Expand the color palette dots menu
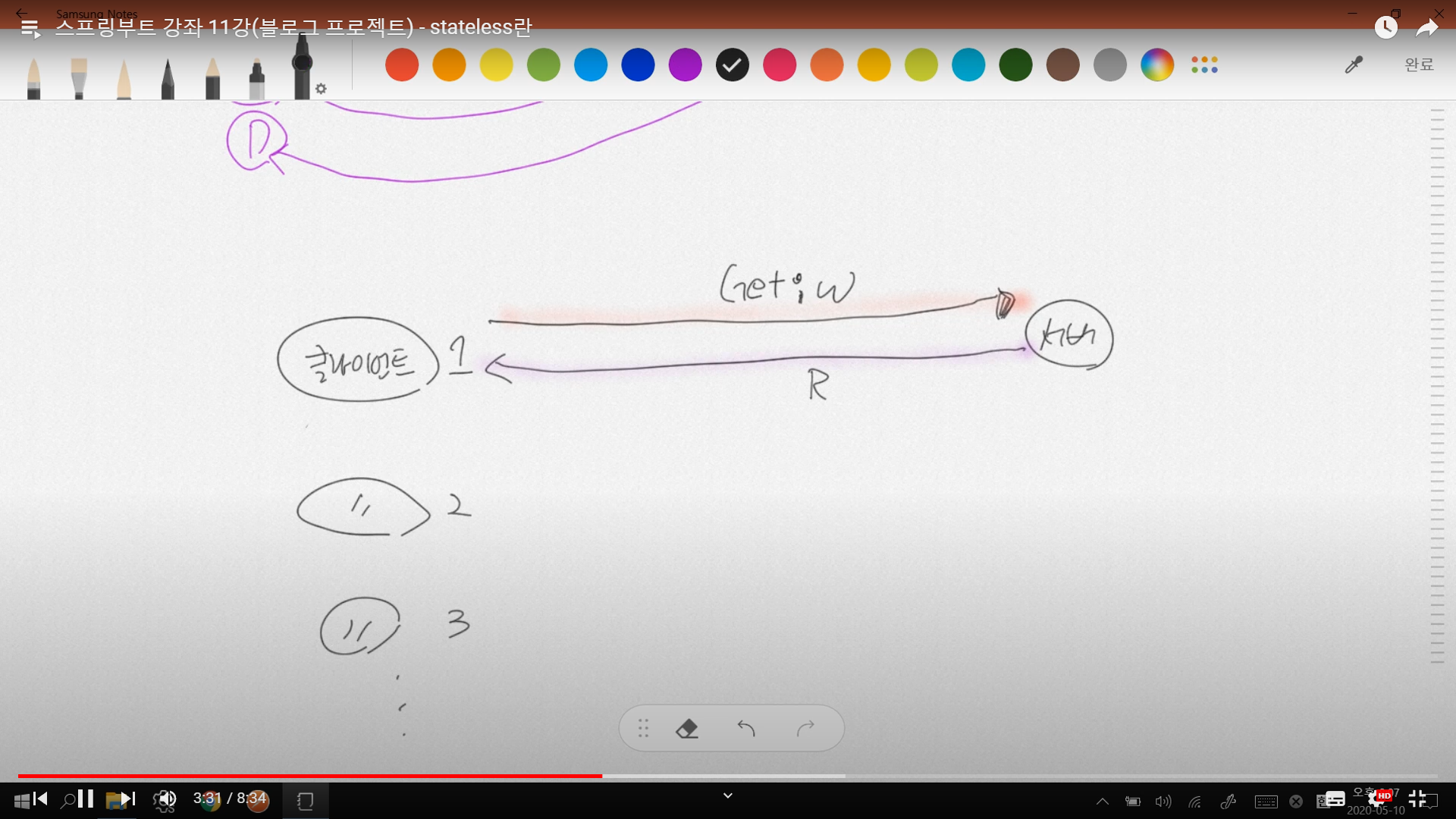1456x819 pixels. (x=1204, y=64)
